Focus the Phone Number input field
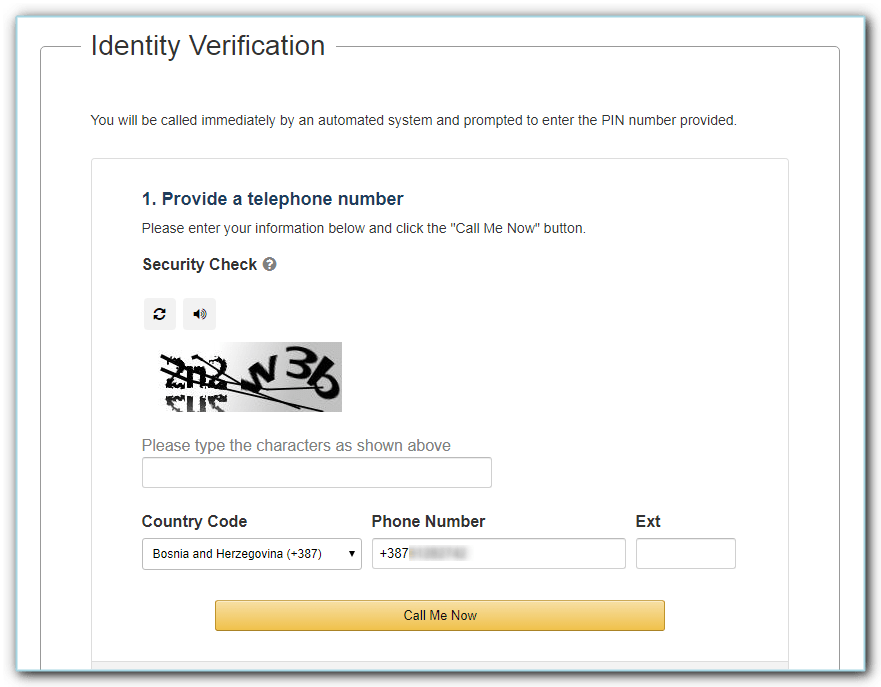881x687 pixels. (499, 553)
